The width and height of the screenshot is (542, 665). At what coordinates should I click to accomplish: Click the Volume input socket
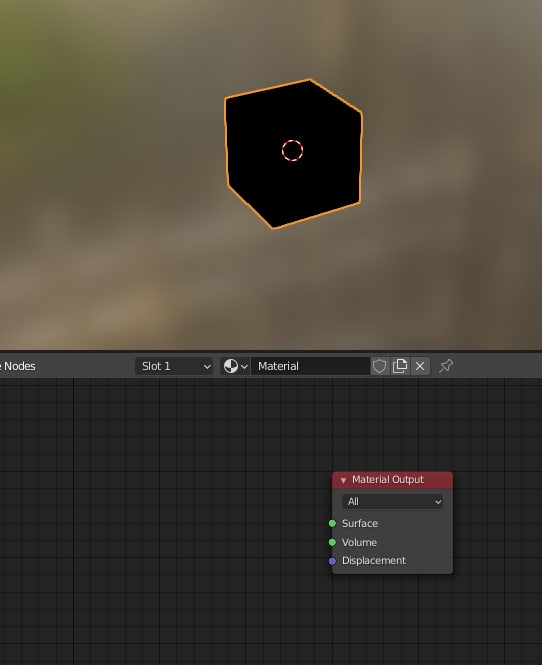pos(332,542)
